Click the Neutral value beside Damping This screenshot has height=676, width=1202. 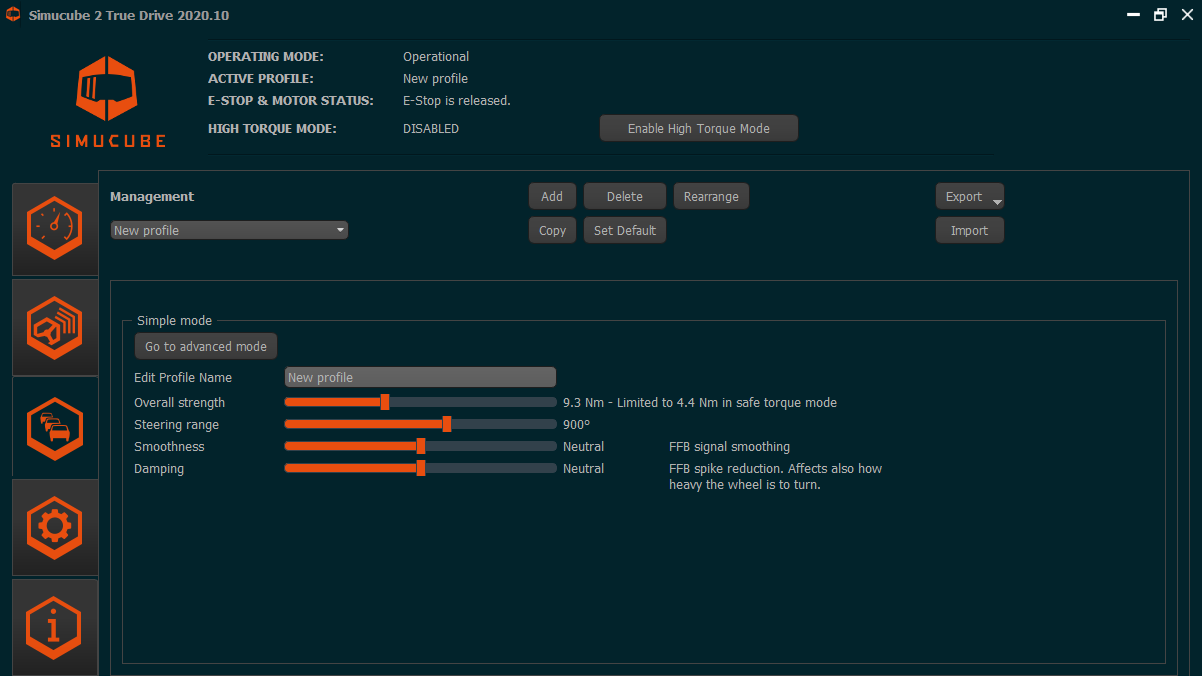tap(584, 469)
